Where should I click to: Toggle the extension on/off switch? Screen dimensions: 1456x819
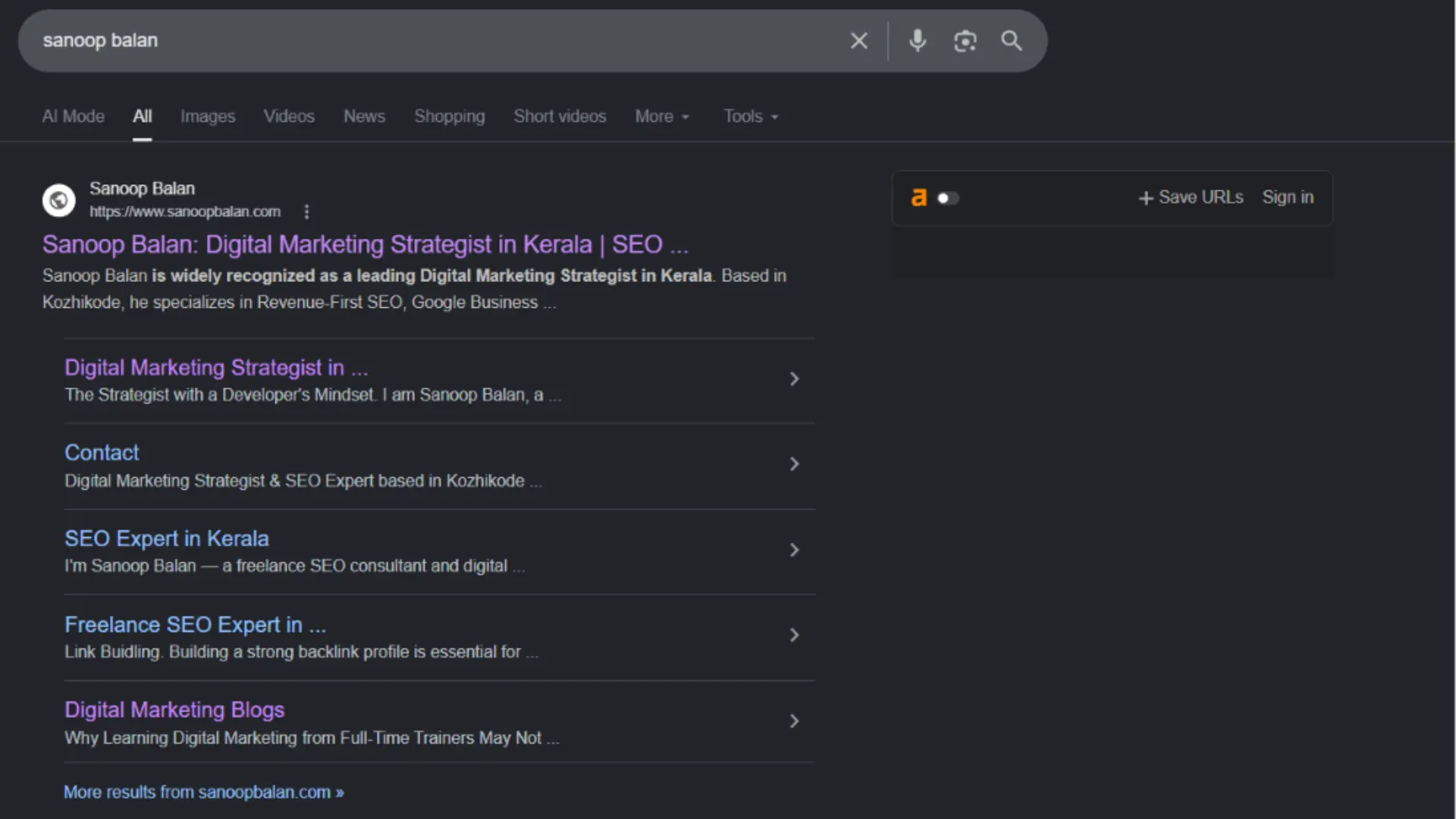[x=948, y=198]
